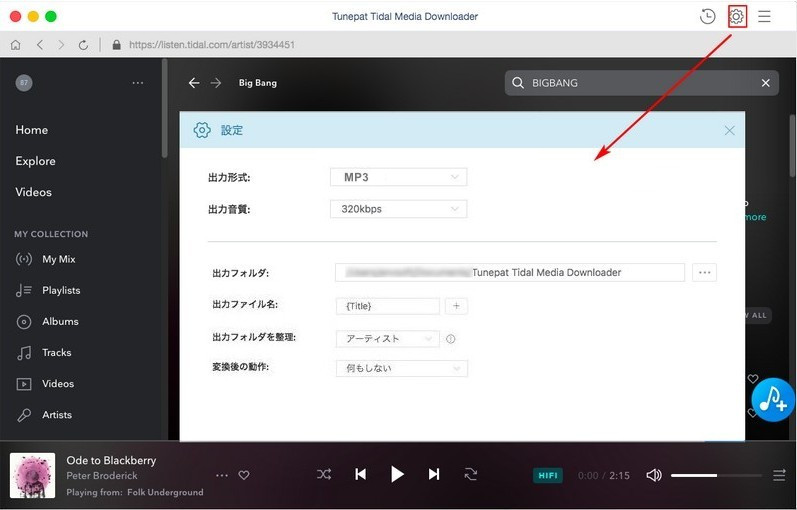The height and width of the screenshot is (510, 797).
Task: Toggle shuffle in player
Action: tap(324, 474)
